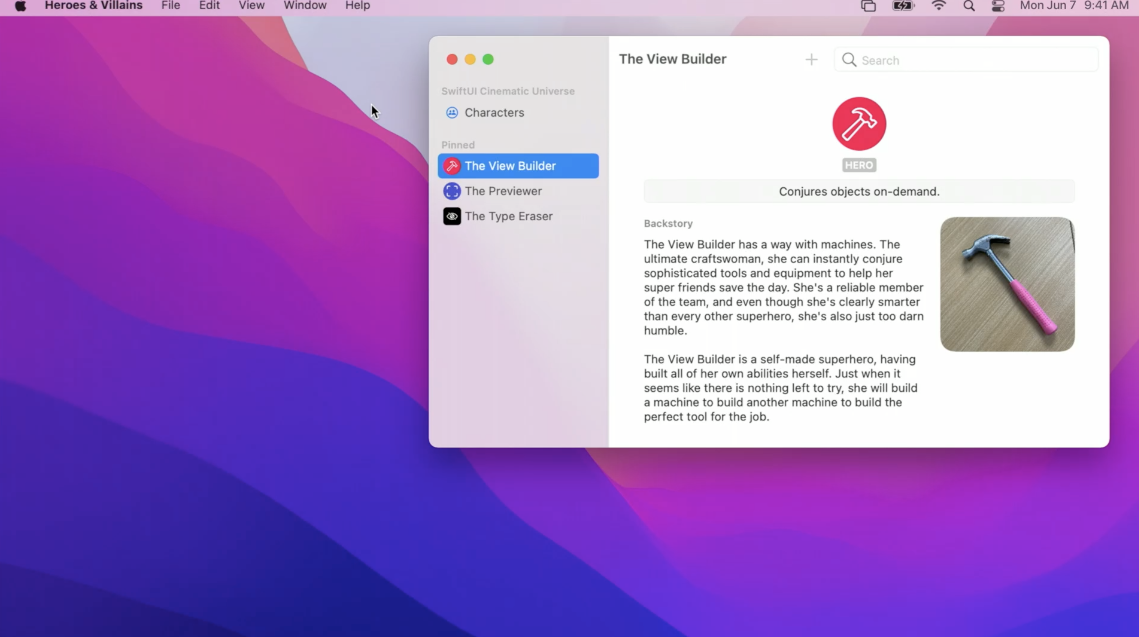Viewport: 1139px width, 637px height.
Task: Open Spotlight search in the menu bar
Action: [x=969, y=6]
